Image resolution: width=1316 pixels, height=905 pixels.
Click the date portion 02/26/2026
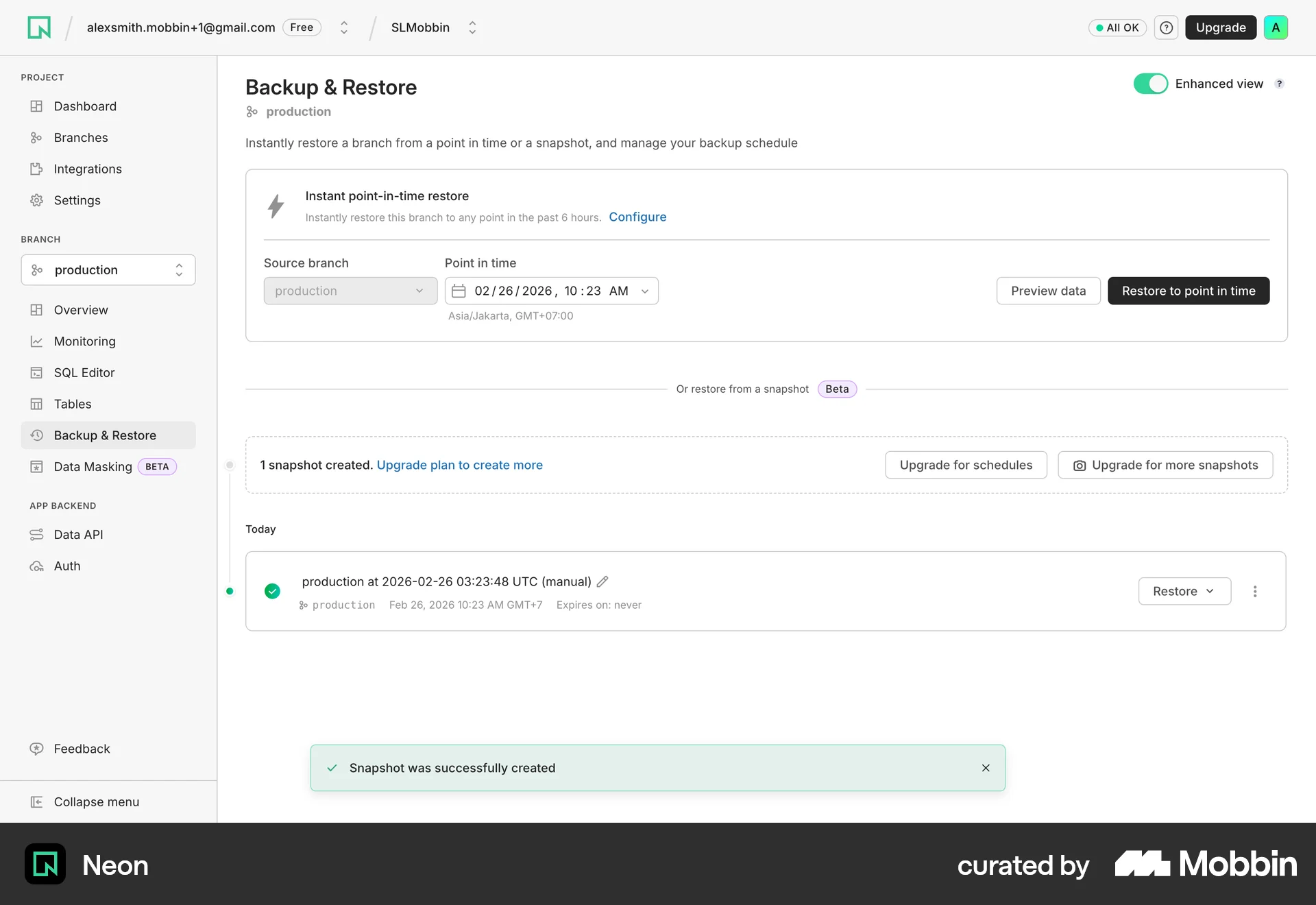point(513,291)
